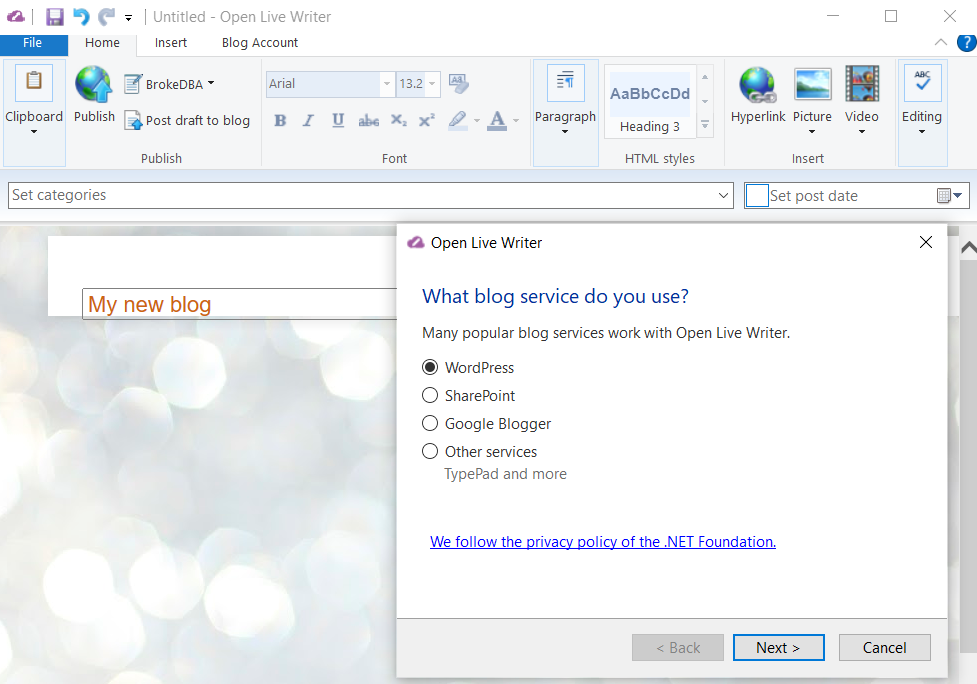Click the Save icon in the title bar
Screen dimensions: 977x684
click(x=55, y=17)
